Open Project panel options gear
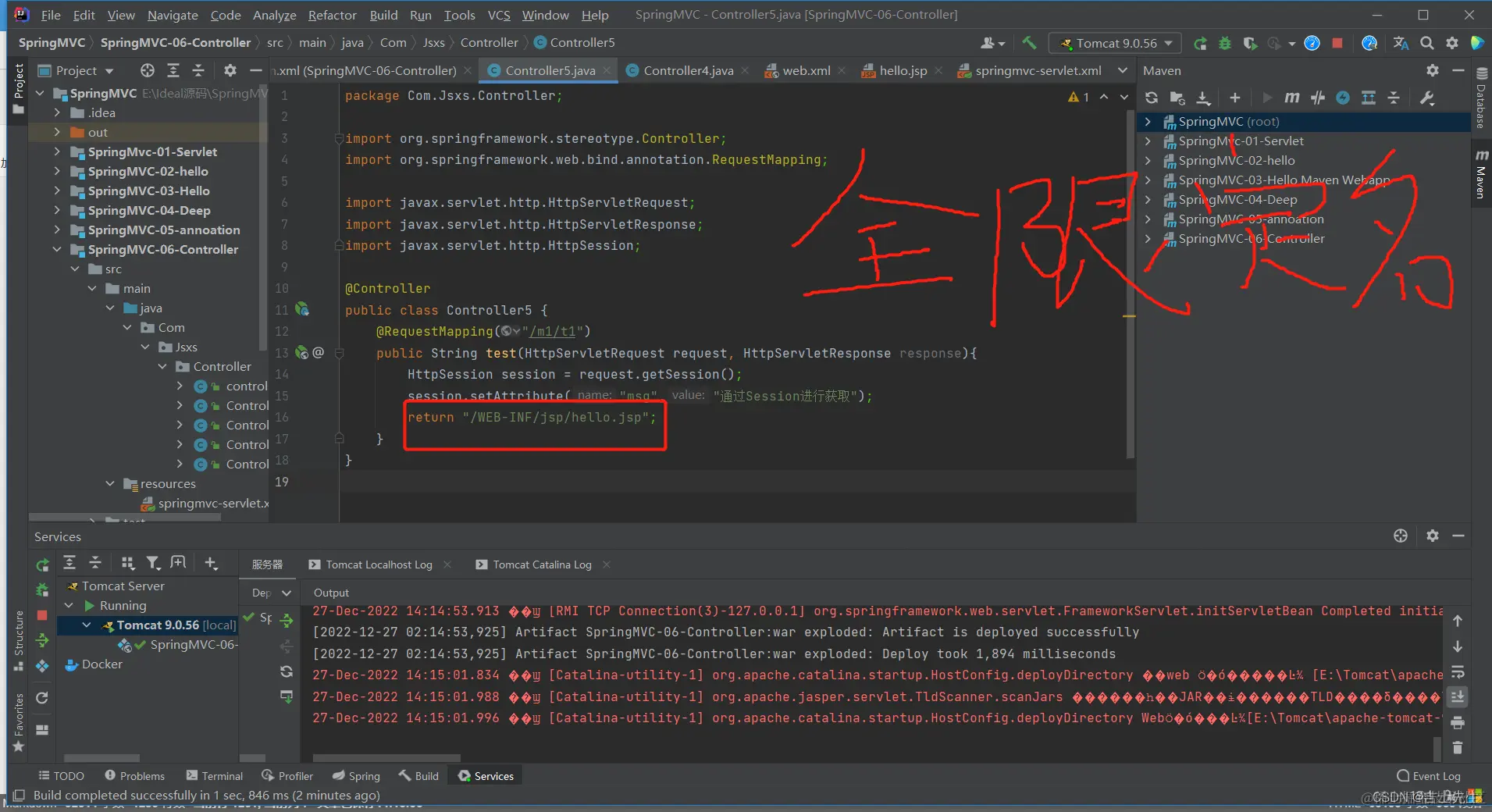Screen dimensions: 1492x812 pos(230,70)
